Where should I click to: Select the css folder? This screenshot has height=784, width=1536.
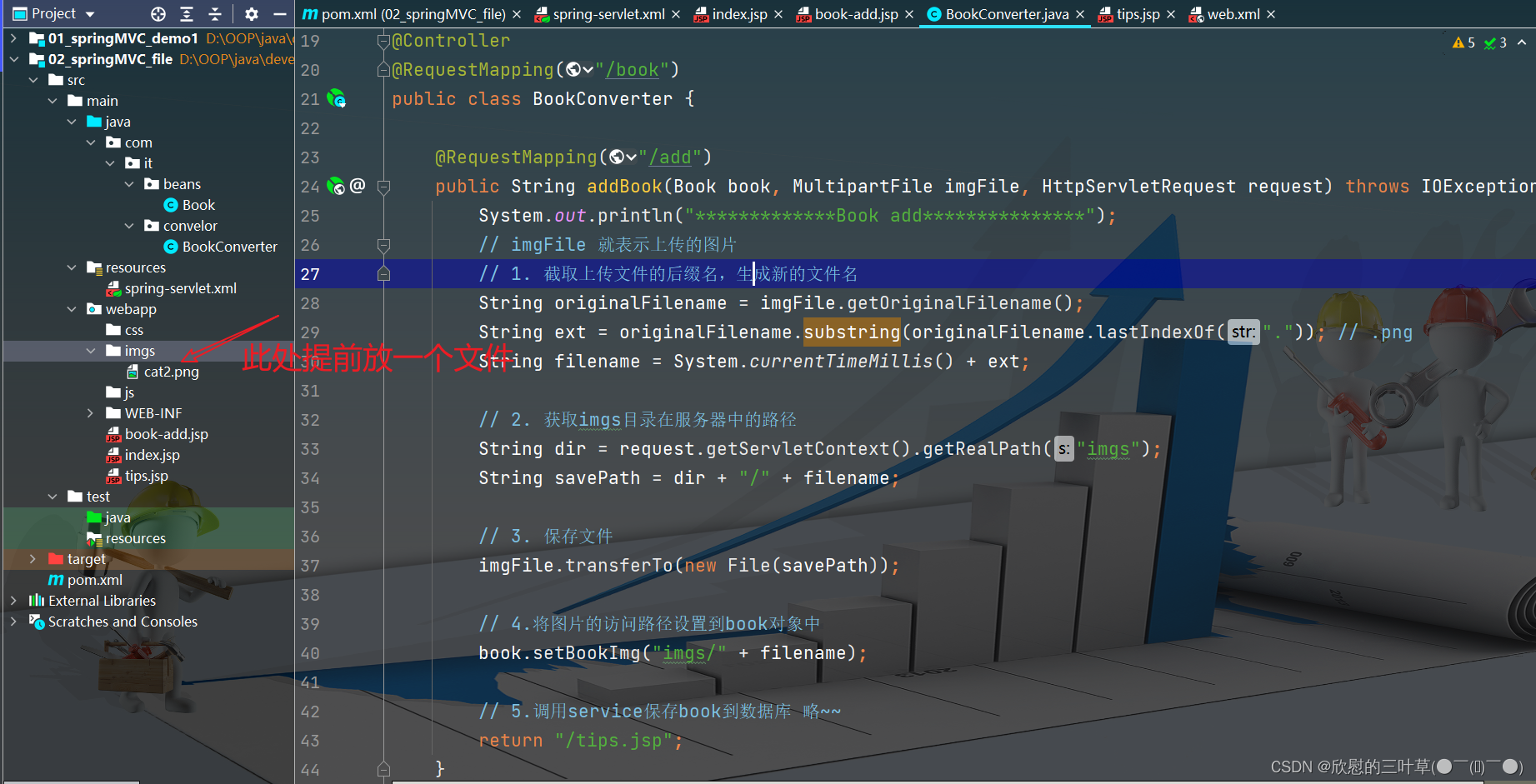coord(125,330)
